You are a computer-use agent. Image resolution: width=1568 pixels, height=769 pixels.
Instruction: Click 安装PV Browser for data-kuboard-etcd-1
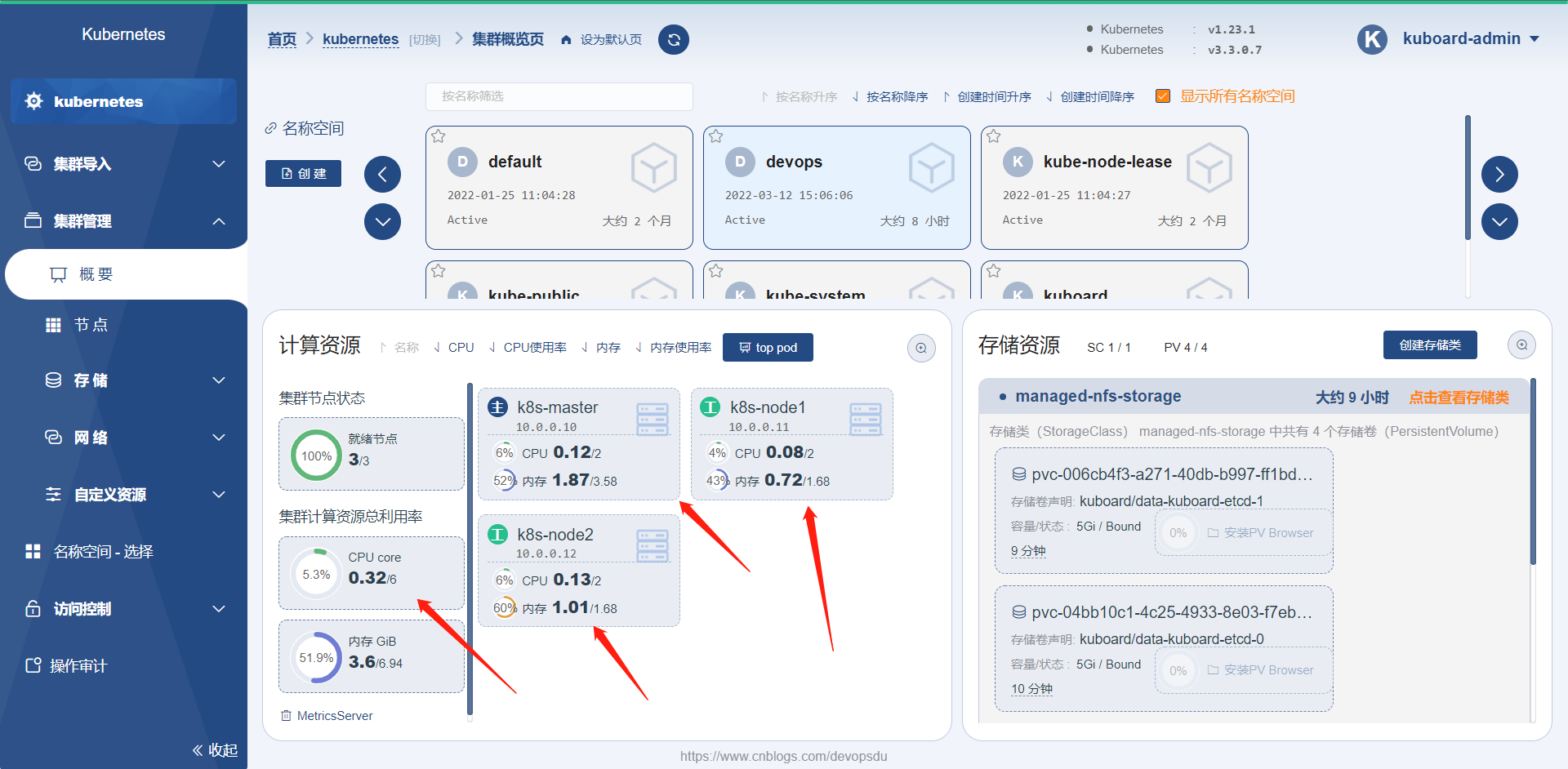1260,533
